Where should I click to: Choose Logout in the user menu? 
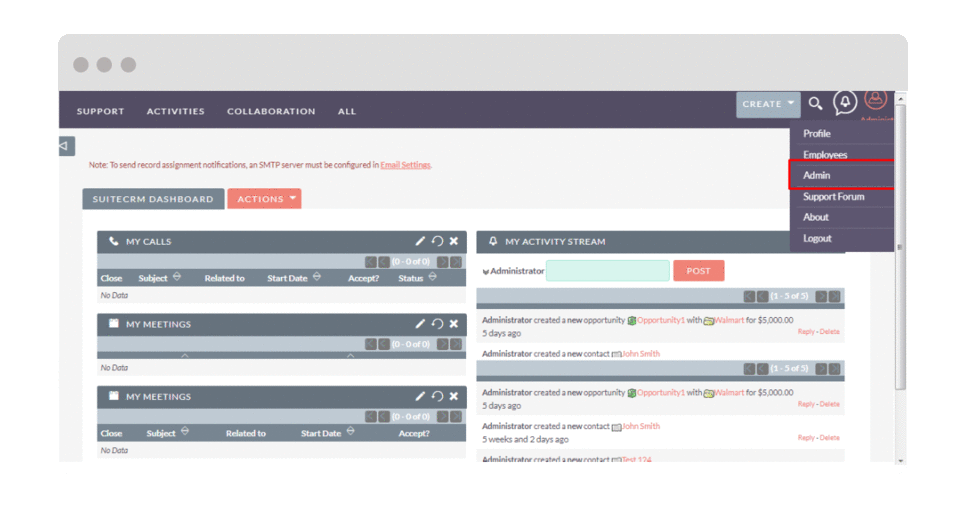[817, 238]
